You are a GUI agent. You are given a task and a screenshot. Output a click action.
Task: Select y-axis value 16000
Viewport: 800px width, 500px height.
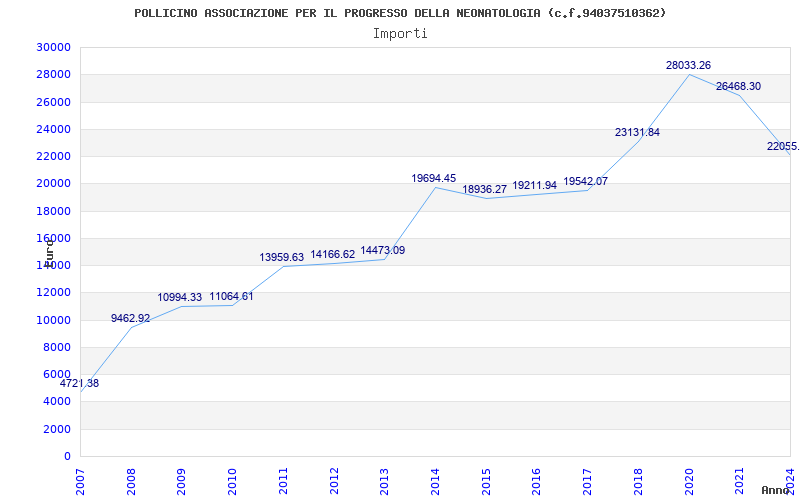[x=53, y=238]
